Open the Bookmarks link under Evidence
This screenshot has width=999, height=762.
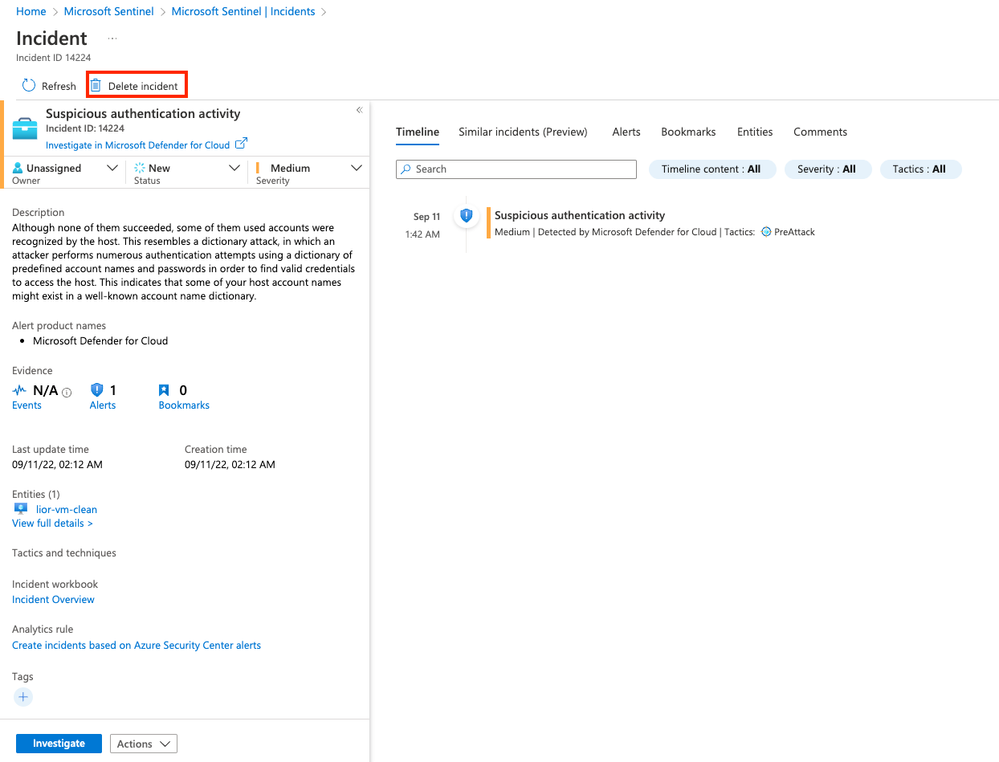tap(184, 405)
